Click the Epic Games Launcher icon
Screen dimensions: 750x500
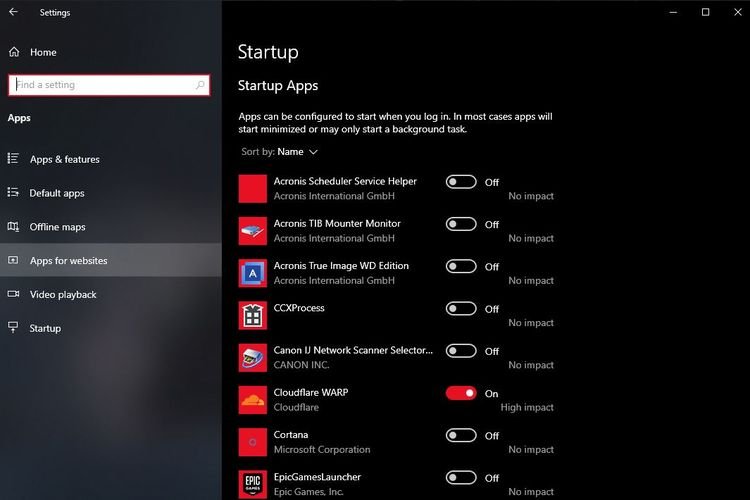(253, 484)
